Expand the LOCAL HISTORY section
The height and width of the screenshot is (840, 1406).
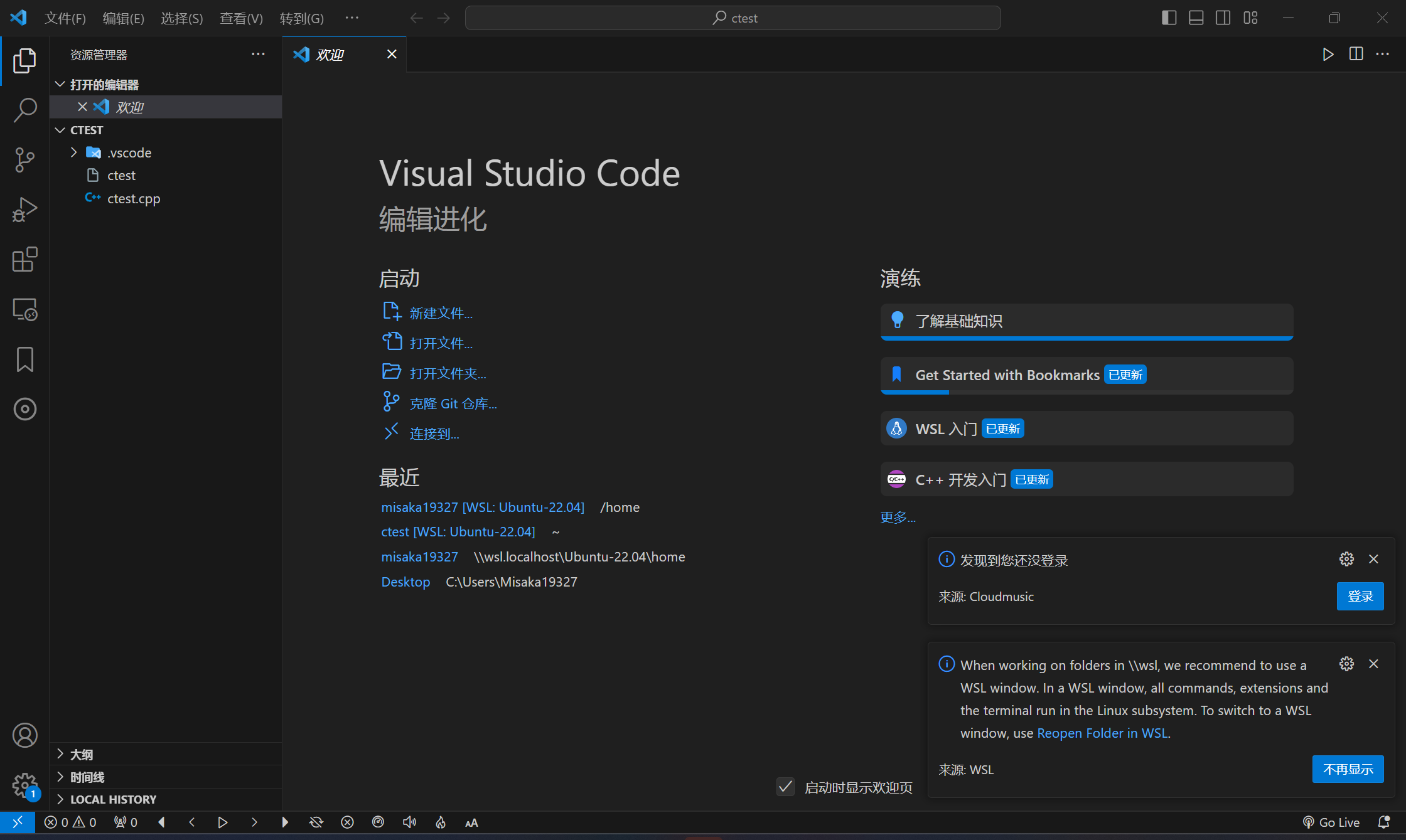tap(166, 799)
